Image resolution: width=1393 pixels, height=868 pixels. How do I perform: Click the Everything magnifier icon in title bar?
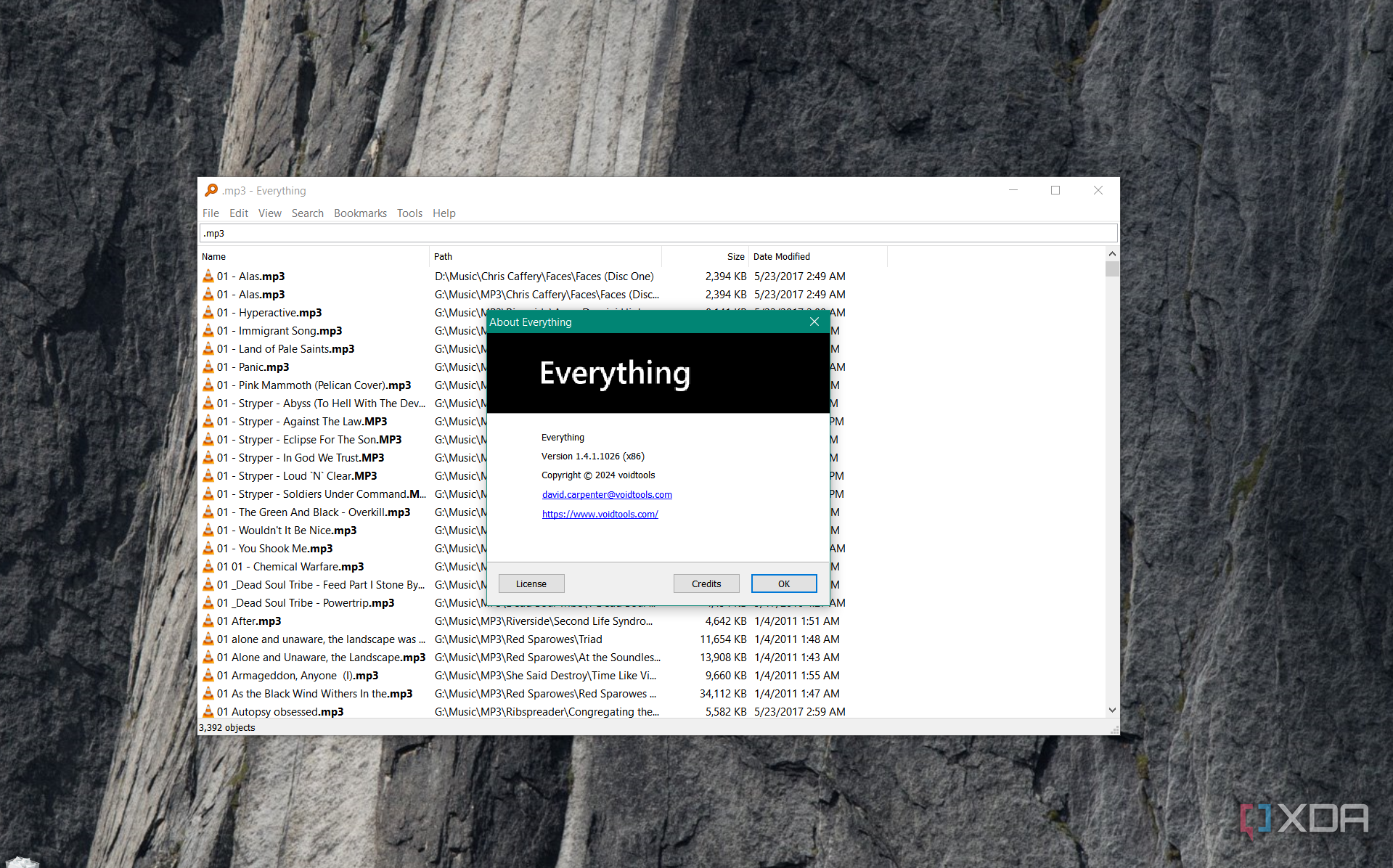(211, 190)
